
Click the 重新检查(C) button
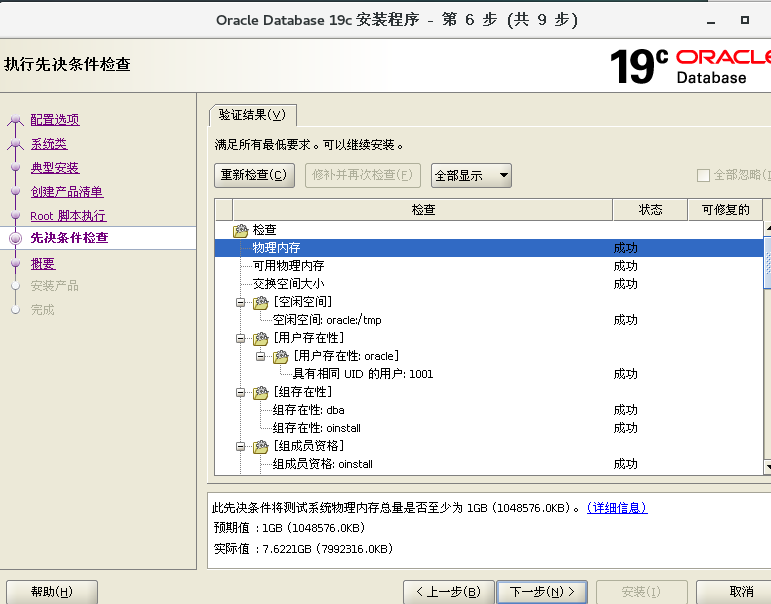click(x=254, y=175)
